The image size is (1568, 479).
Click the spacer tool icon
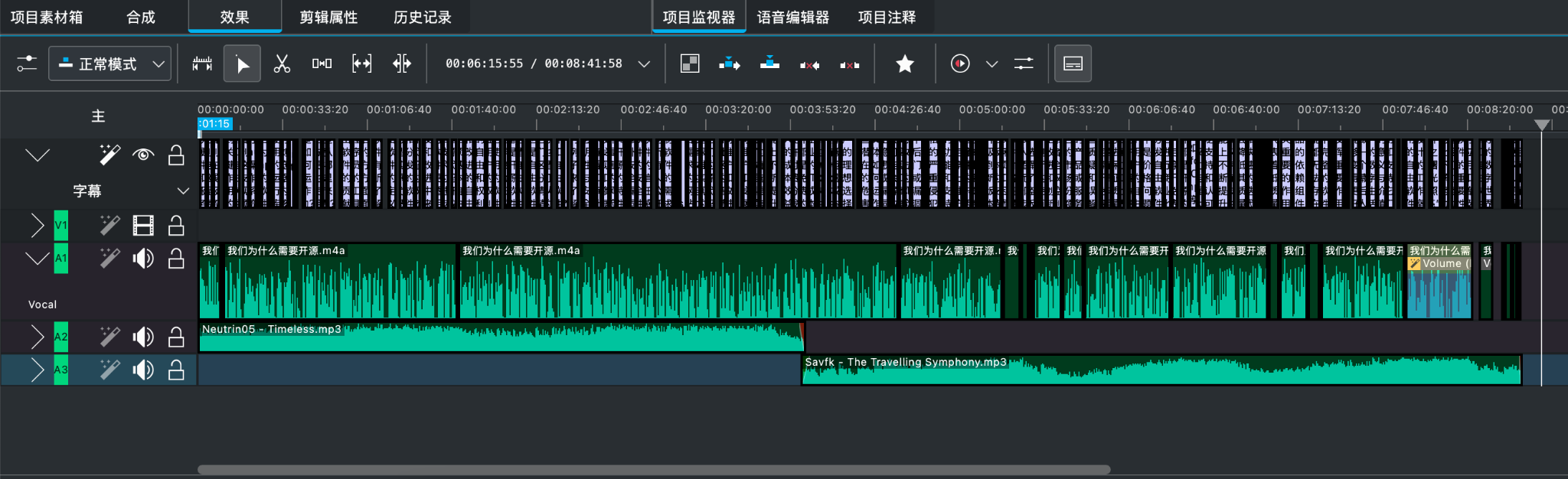pyautogui.click(x=322, y=64)
